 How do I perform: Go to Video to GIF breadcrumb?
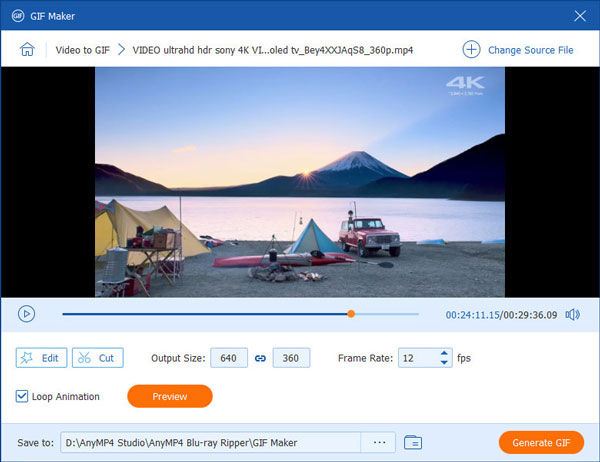(x=83, y=49)
